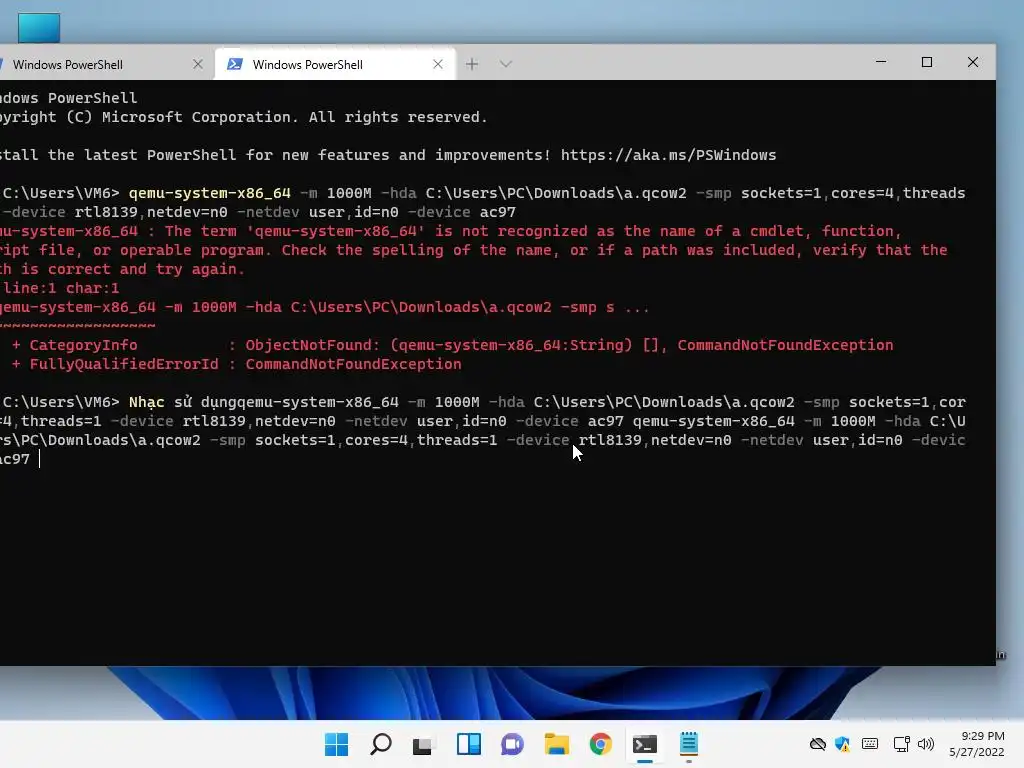Close the first Windows PowerShell tab

click(198, 64)
